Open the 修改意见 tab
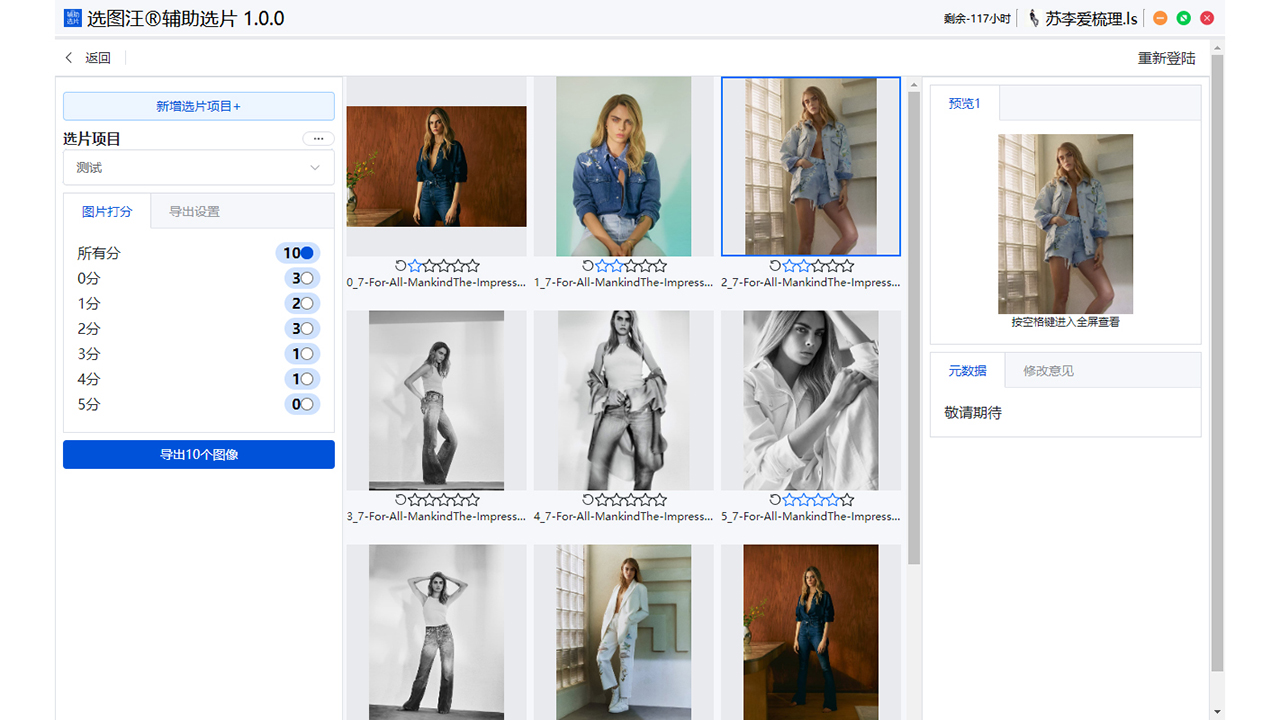This screenshot has height=720, width=1280. [1048, 371]
